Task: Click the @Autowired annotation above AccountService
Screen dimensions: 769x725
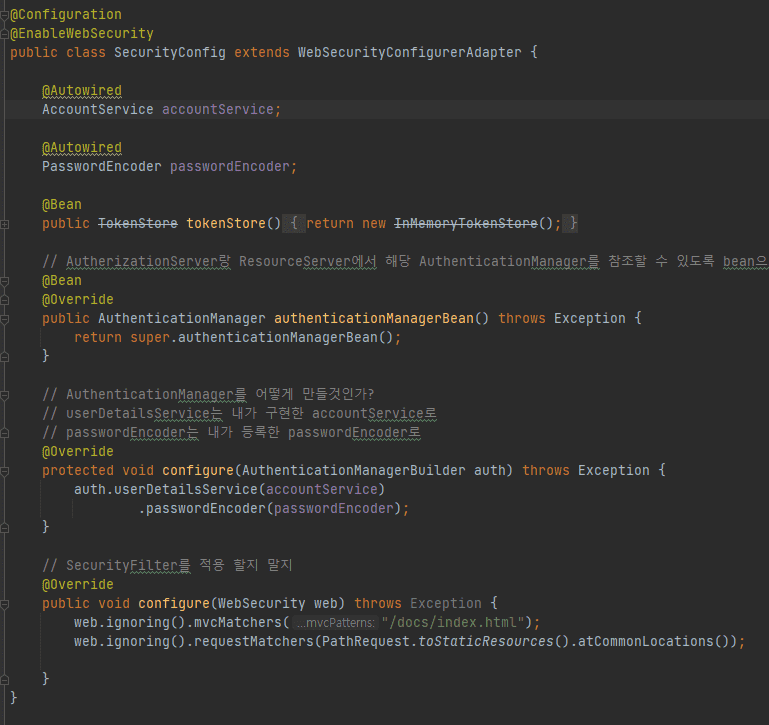Action: point(82,91)
